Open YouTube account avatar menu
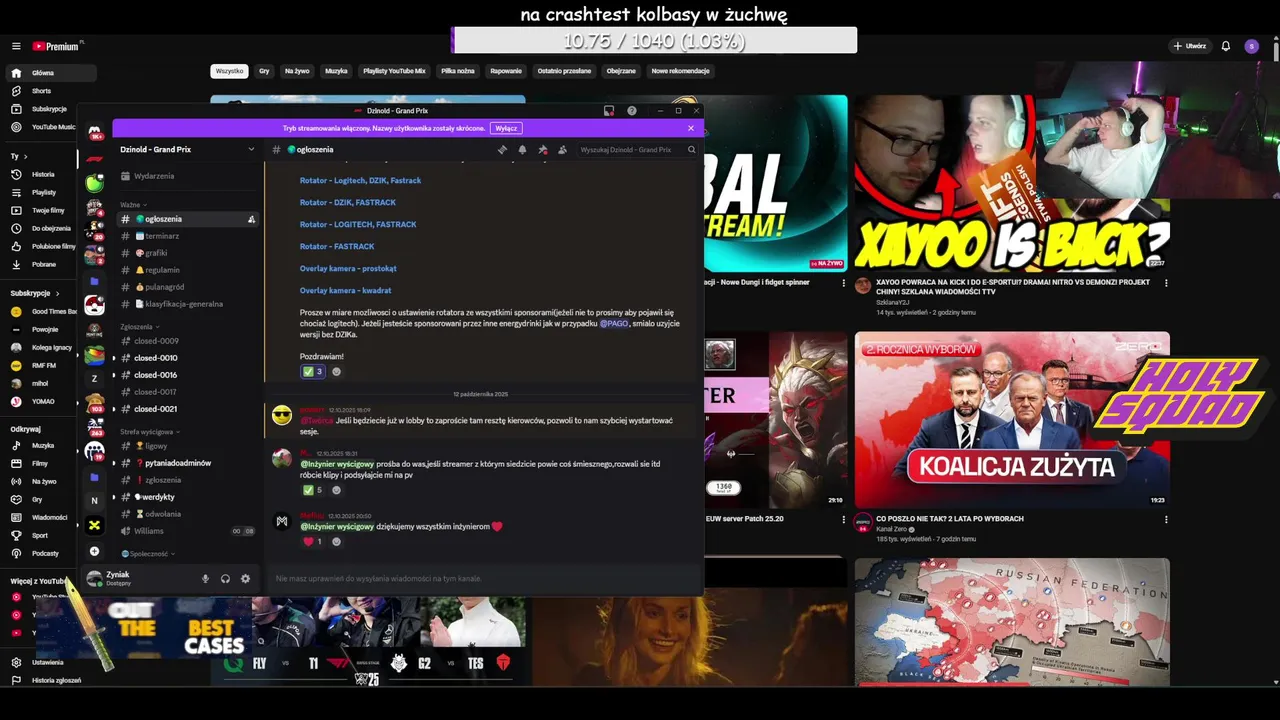Image resolution: width=1280 pixels, height=720 pixels. (1251, 46)
